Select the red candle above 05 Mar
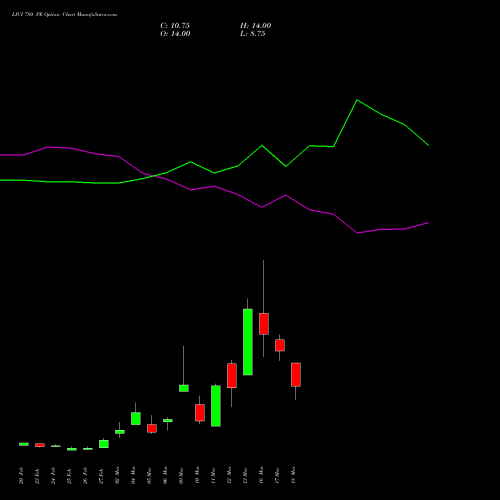 [152, 428]
